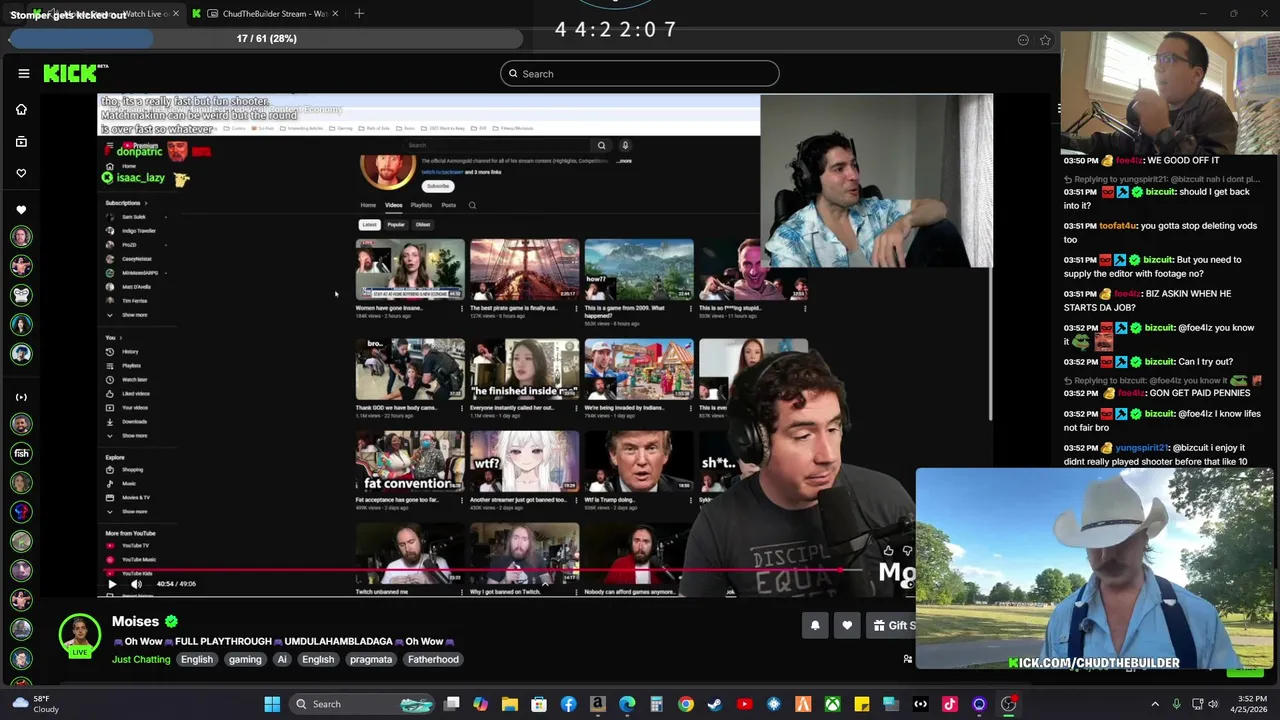
Task: Open 'Wtf is Trump doing' video thumbnail
Action: (639, 461)
